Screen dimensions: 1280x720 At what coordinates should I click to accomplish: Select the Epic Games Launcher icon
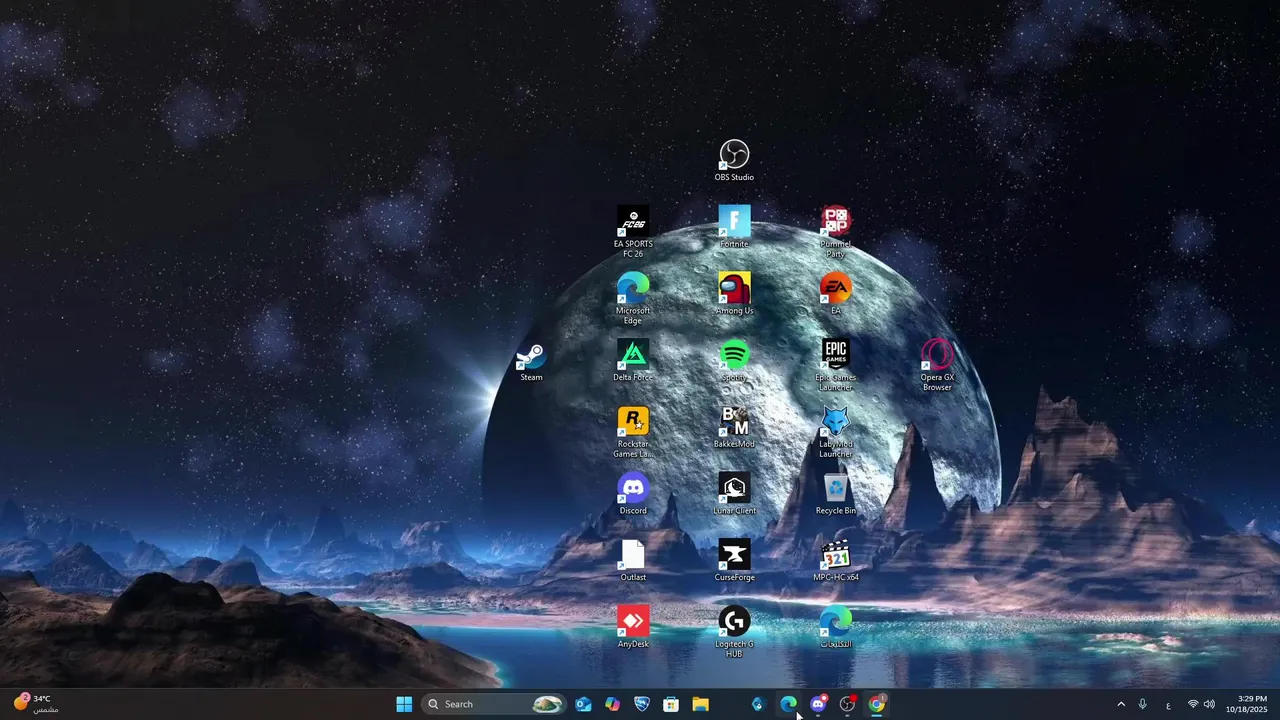835,366
